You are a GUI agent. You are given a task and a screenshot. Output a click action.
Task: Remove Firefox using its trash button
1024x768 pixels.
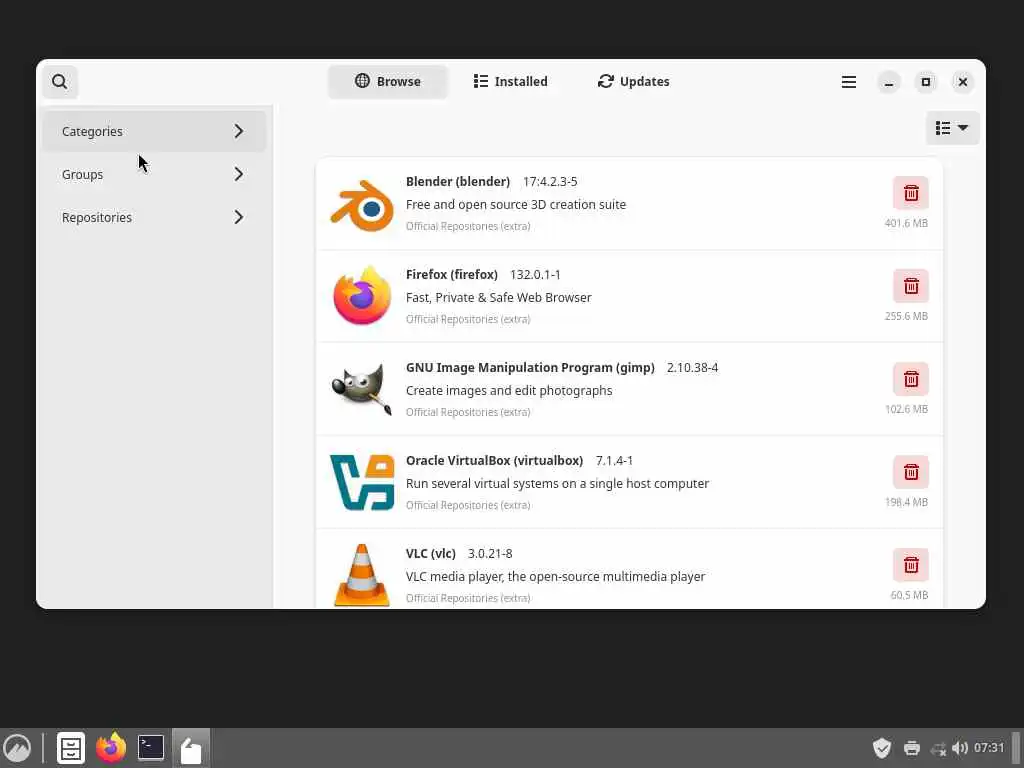(x=910, y=286)
